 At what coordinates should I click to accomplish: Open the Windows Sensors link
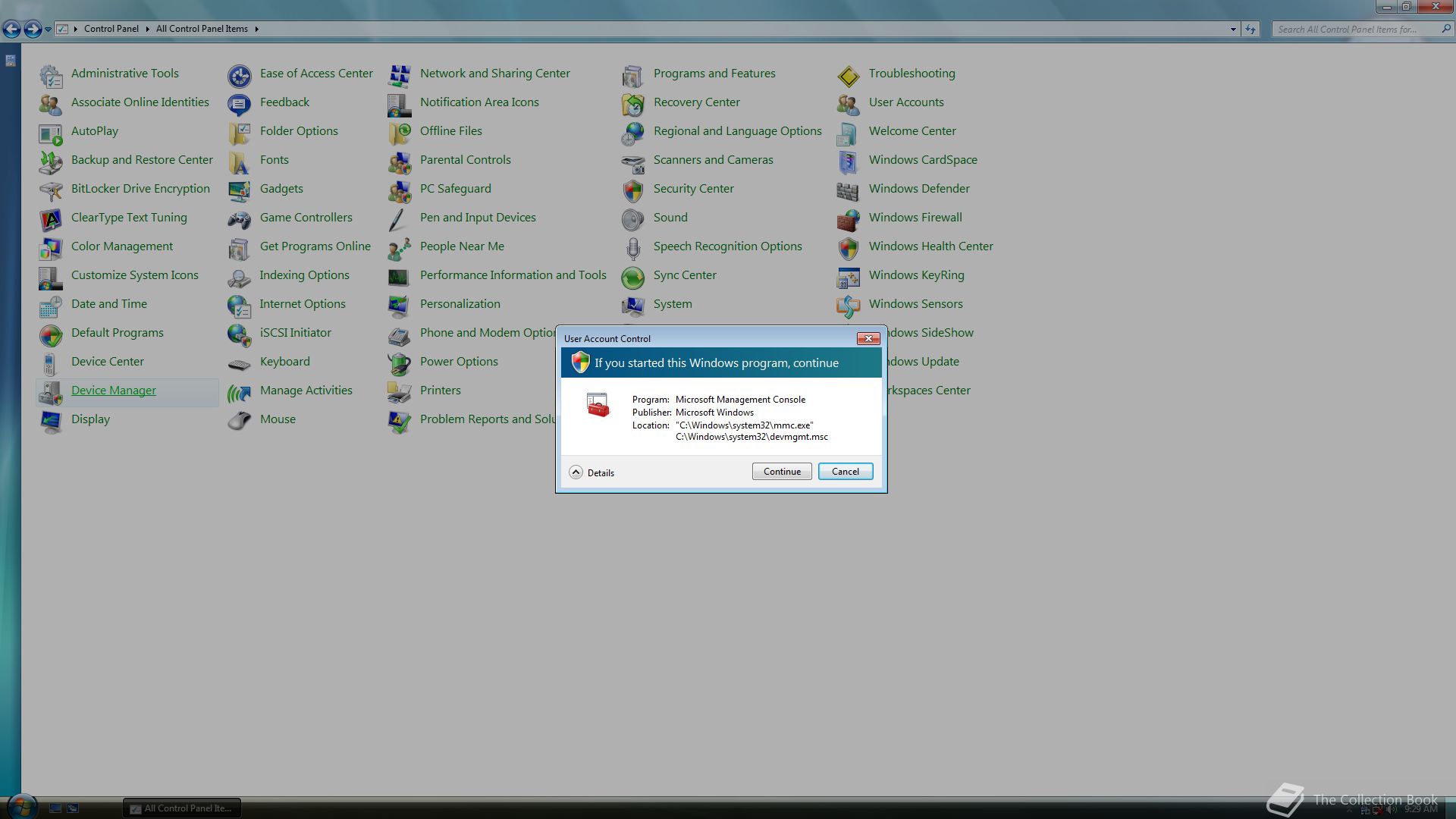tap(915, 303)
